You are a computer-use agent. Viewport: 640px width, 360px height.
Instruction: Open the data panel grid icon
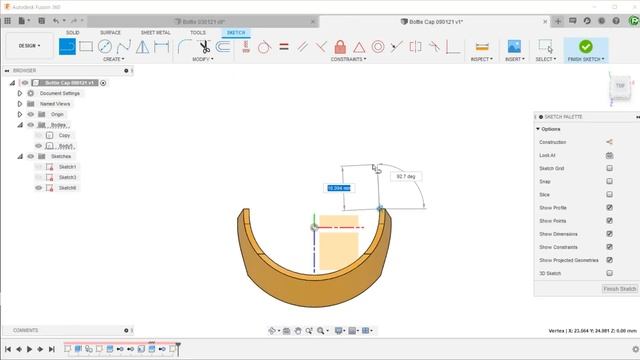coord(8,21)
